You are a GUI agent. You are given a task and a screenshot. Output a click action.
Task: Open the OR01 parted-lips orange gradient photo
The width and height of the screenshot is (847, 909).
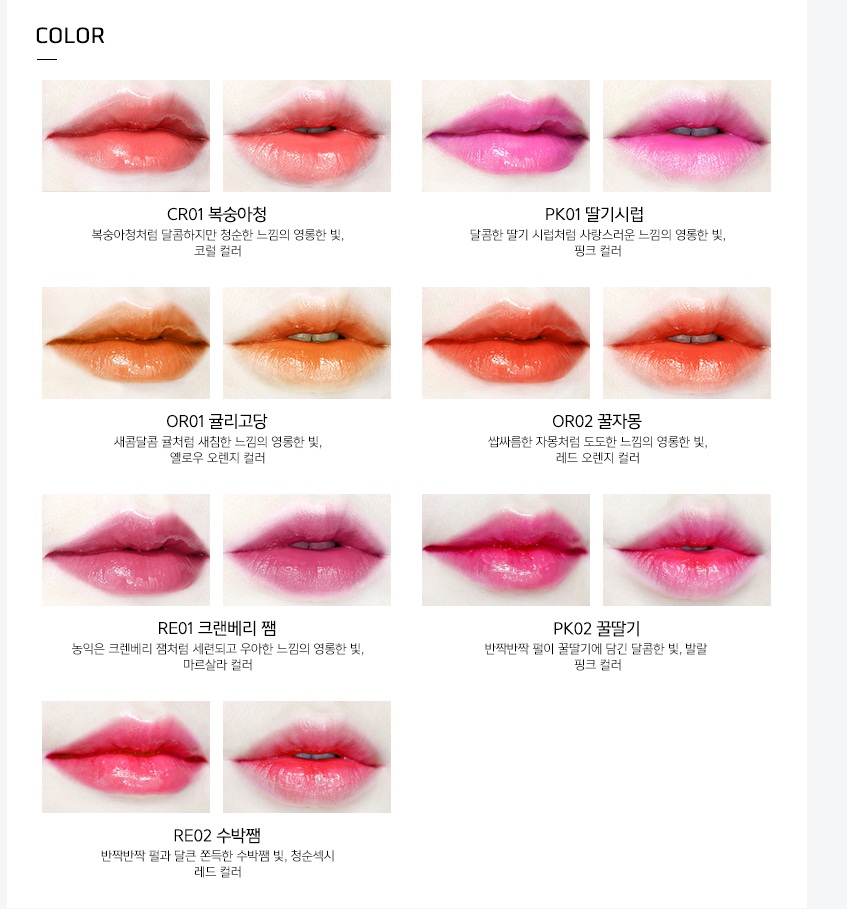point(307,343)
